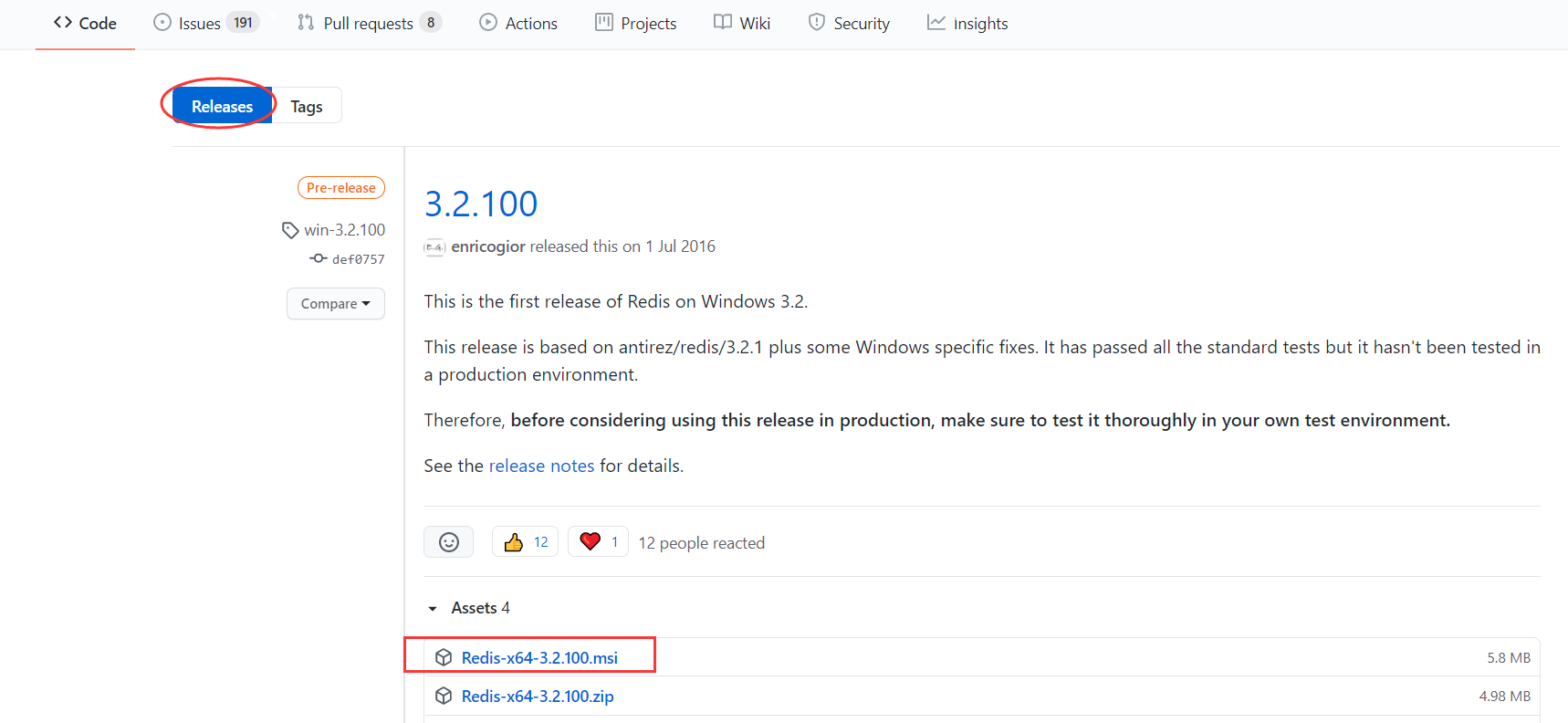This screenshot has width=1568, height=723.
Task: Click the Pull requests branch icon
Action: coord(306,22)
